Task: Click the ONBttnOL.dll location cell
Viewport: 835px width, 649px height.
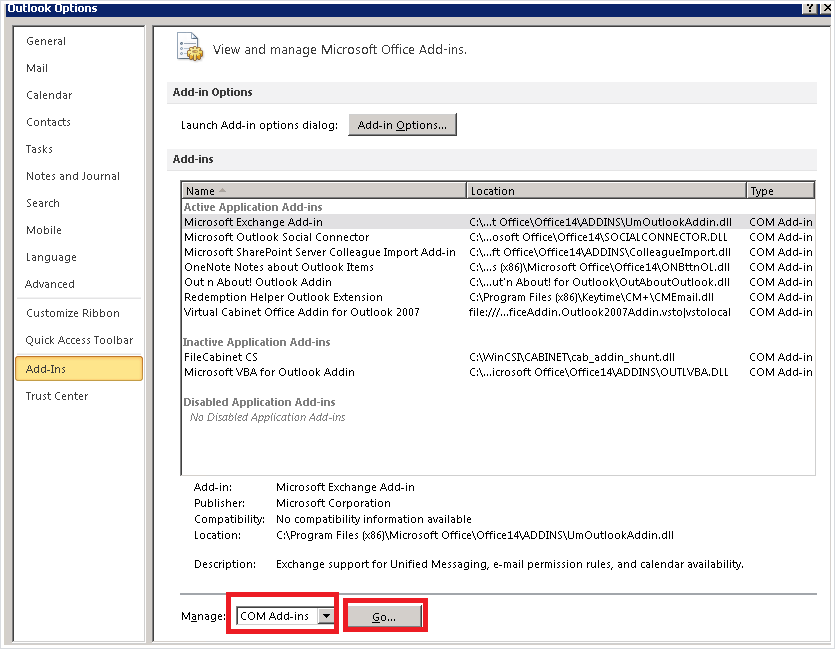Action: [599, 267]
